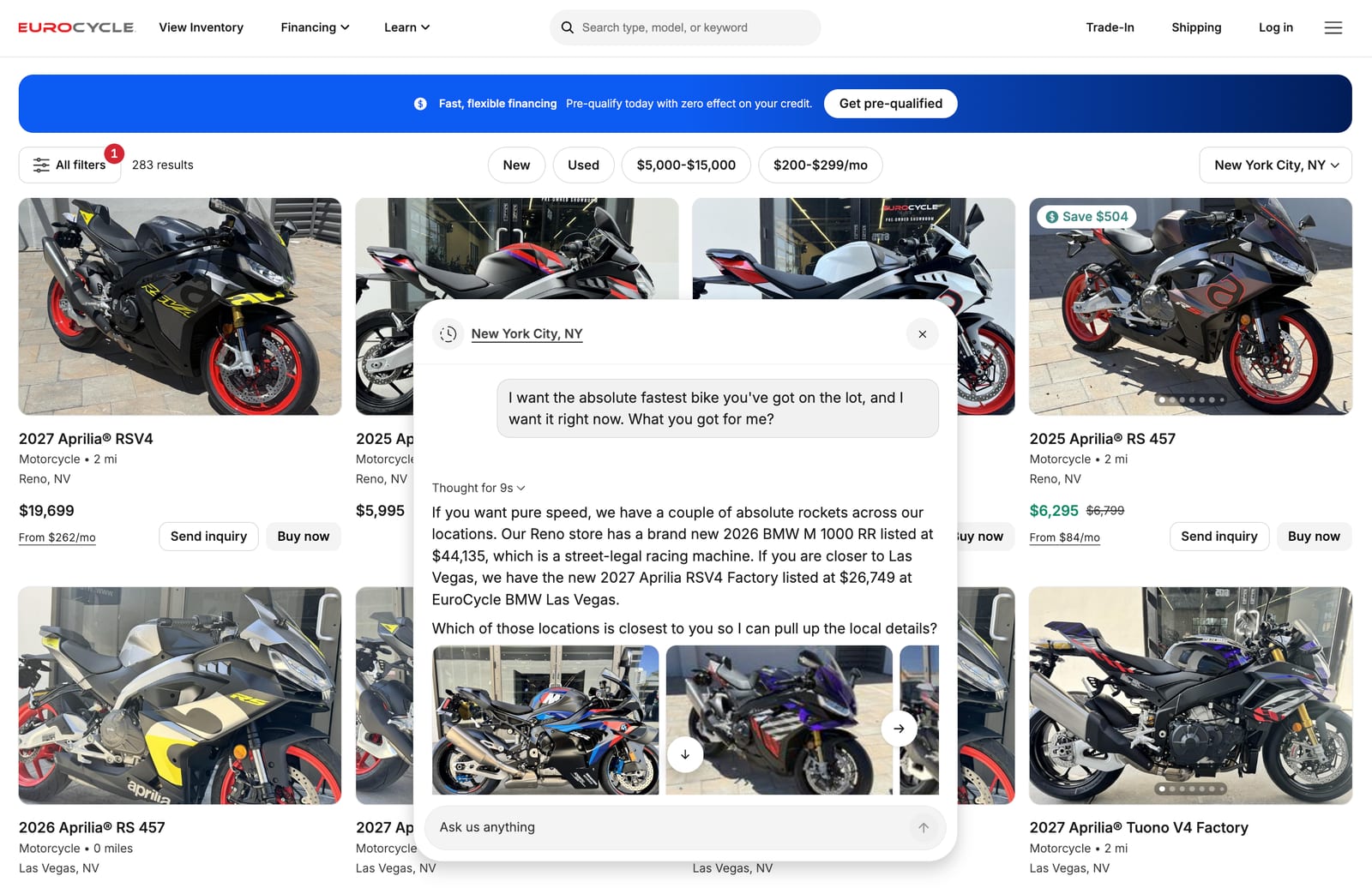The width and height of the screenshot is (1372, 888).
Task: Buy now the 2025 Aprilia RS 457
Action: [x=1314, y=537]
